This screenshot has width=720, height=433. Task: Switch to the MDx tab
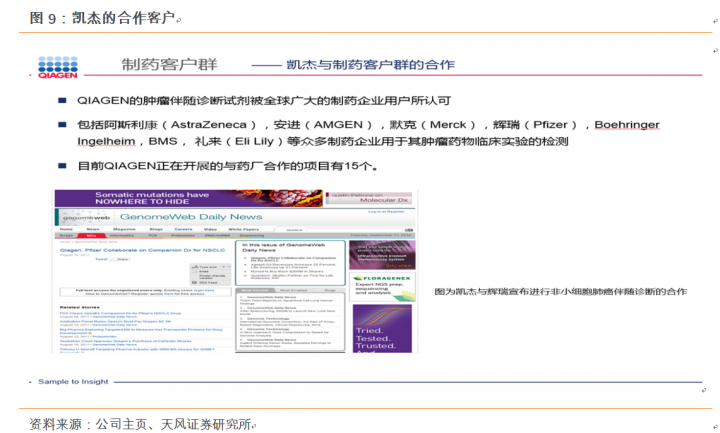(x=91, y=236)
